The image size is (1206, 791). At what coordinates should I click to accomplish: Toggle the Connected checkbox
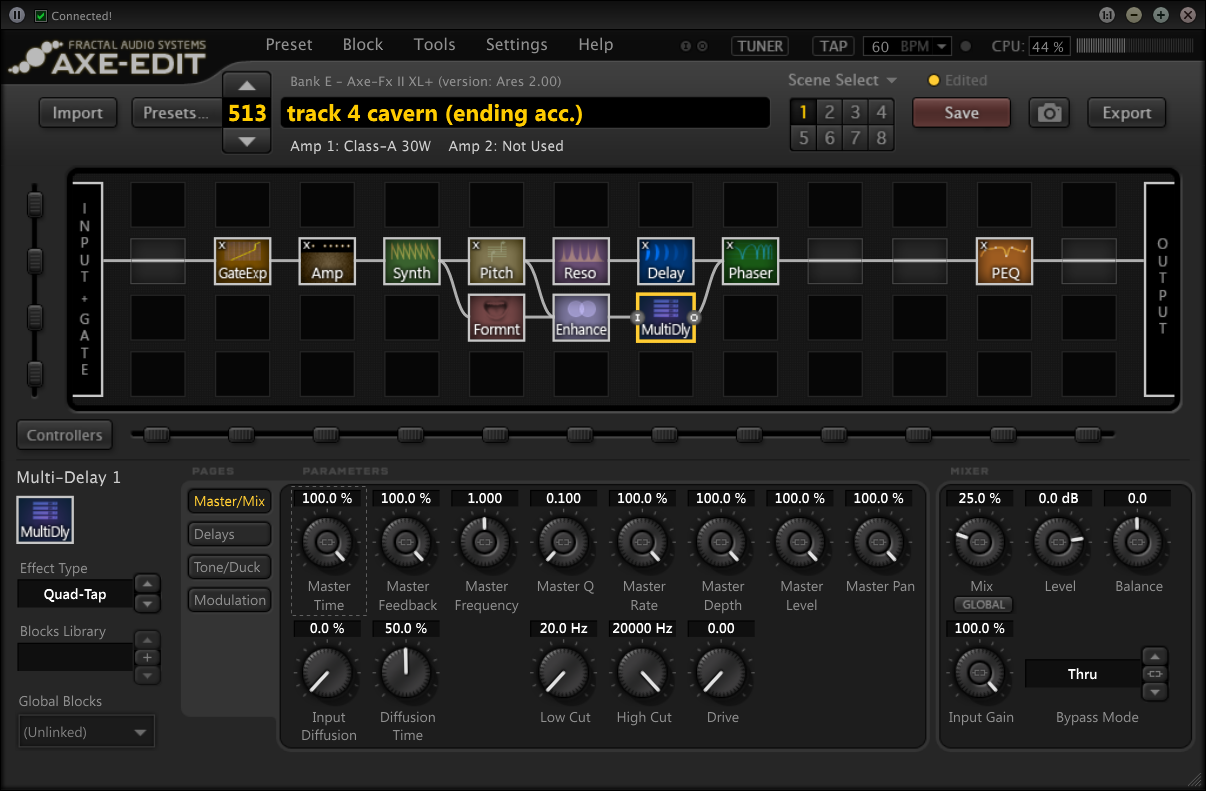40,16
